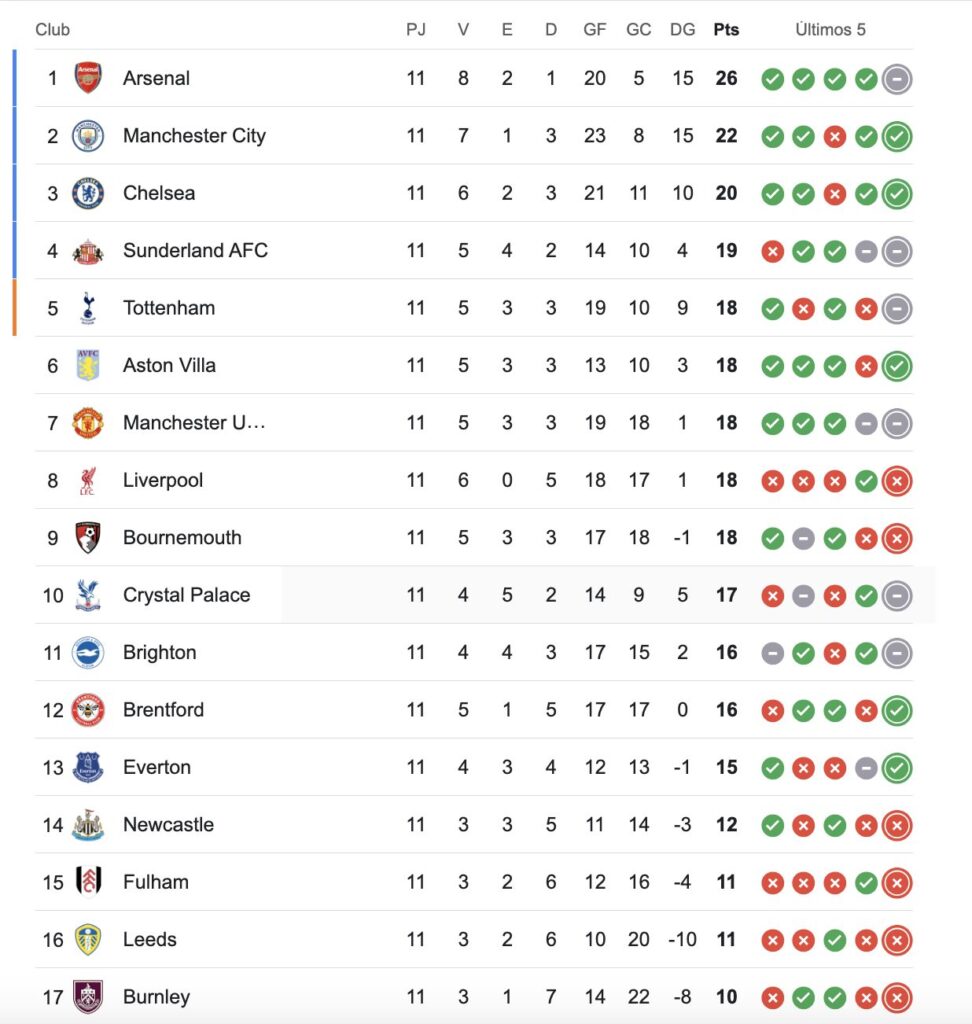Viewport: 972px width, 1024px height.
Task: Click the Club column header
Action: [x=53, y=30]
